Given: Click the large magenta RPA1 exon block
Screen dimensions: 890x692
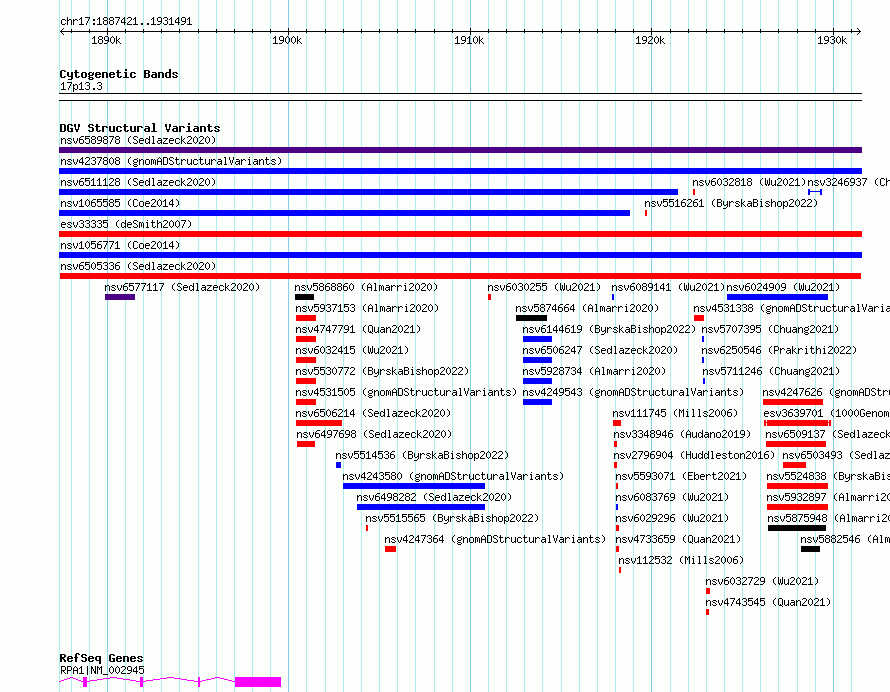Looking at the screenshot, I should (258, 682).
